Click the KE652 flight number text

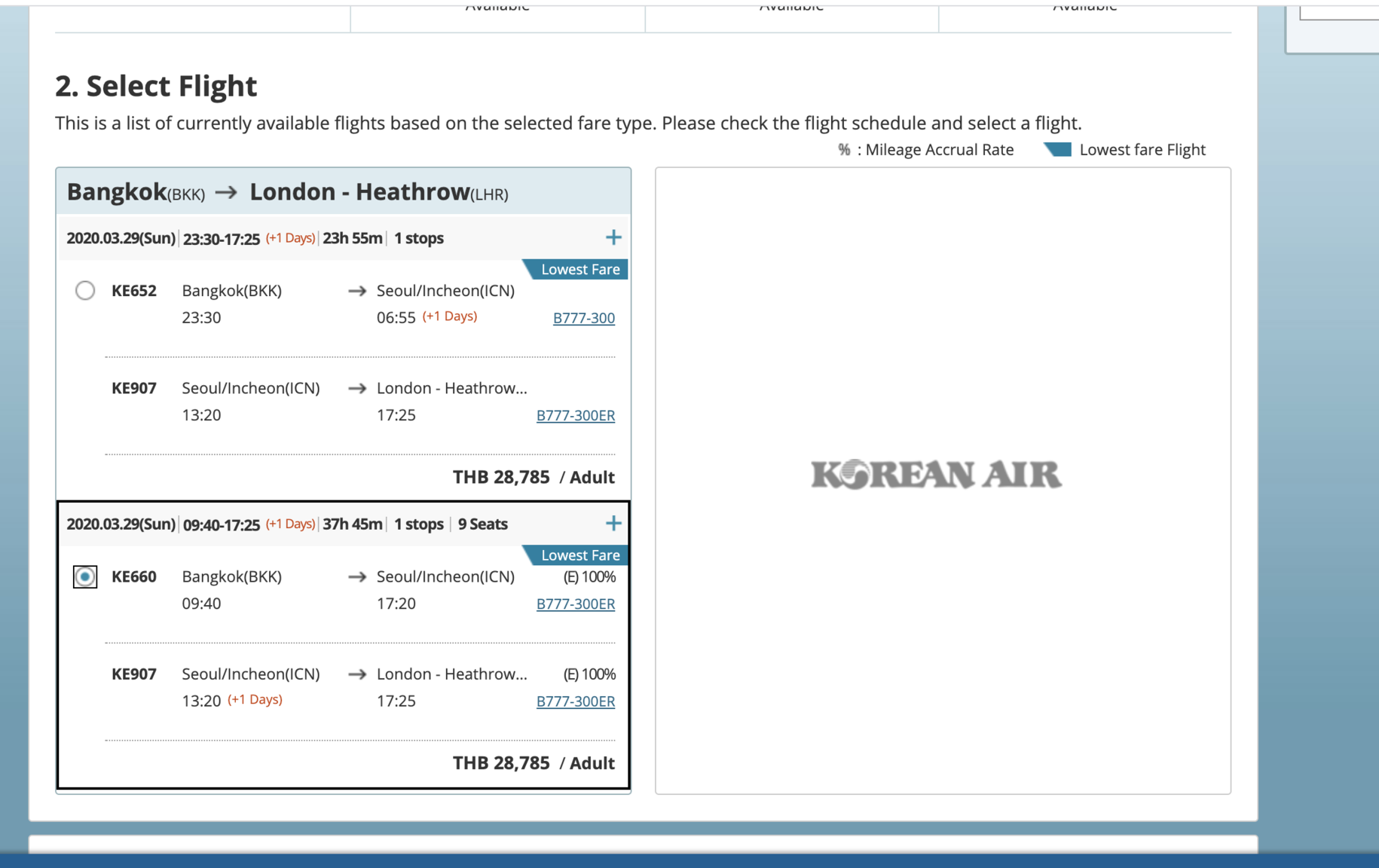(134, 291)
